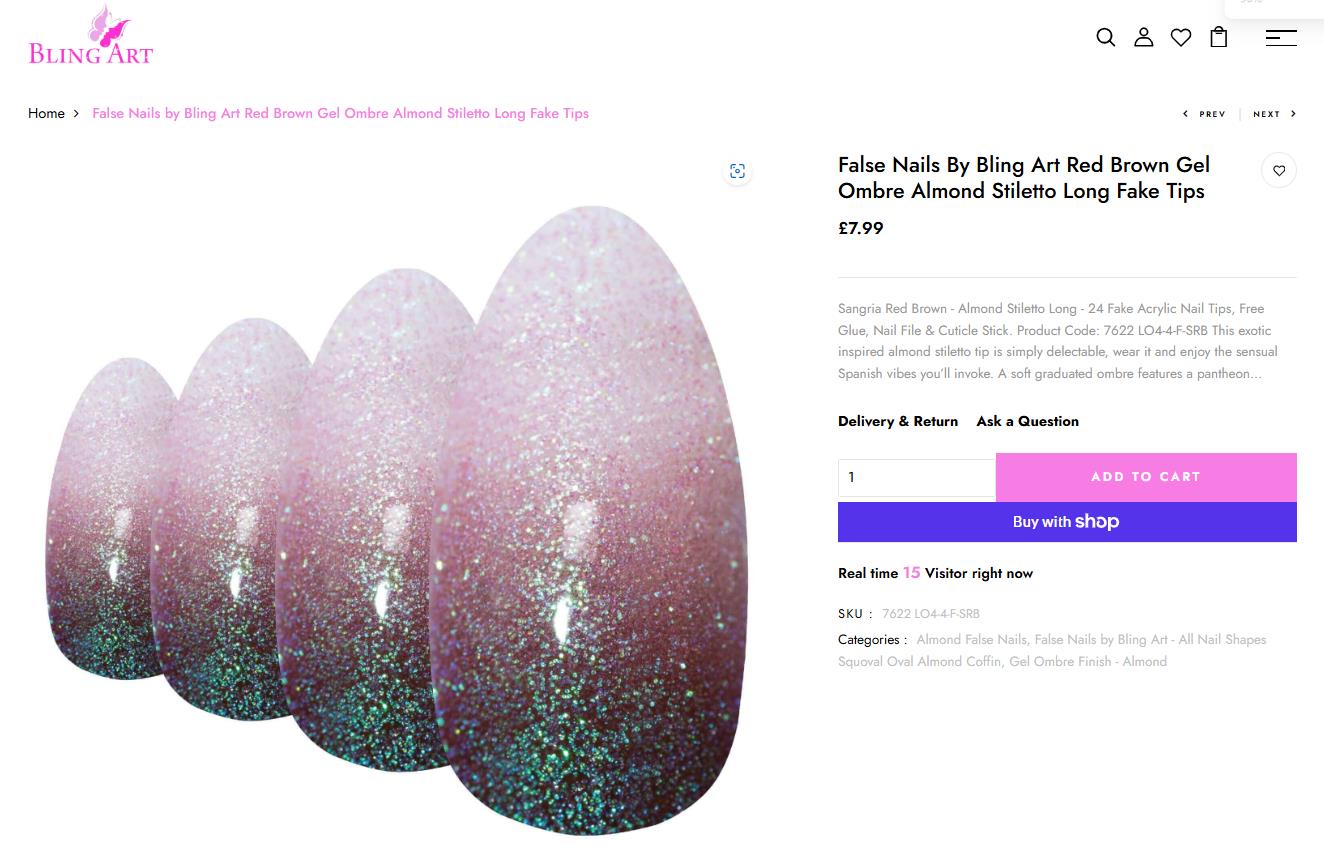This screenshot has height=857, width=1324.
Task: Open the search icon in header
Action: tap(1105, 37)
